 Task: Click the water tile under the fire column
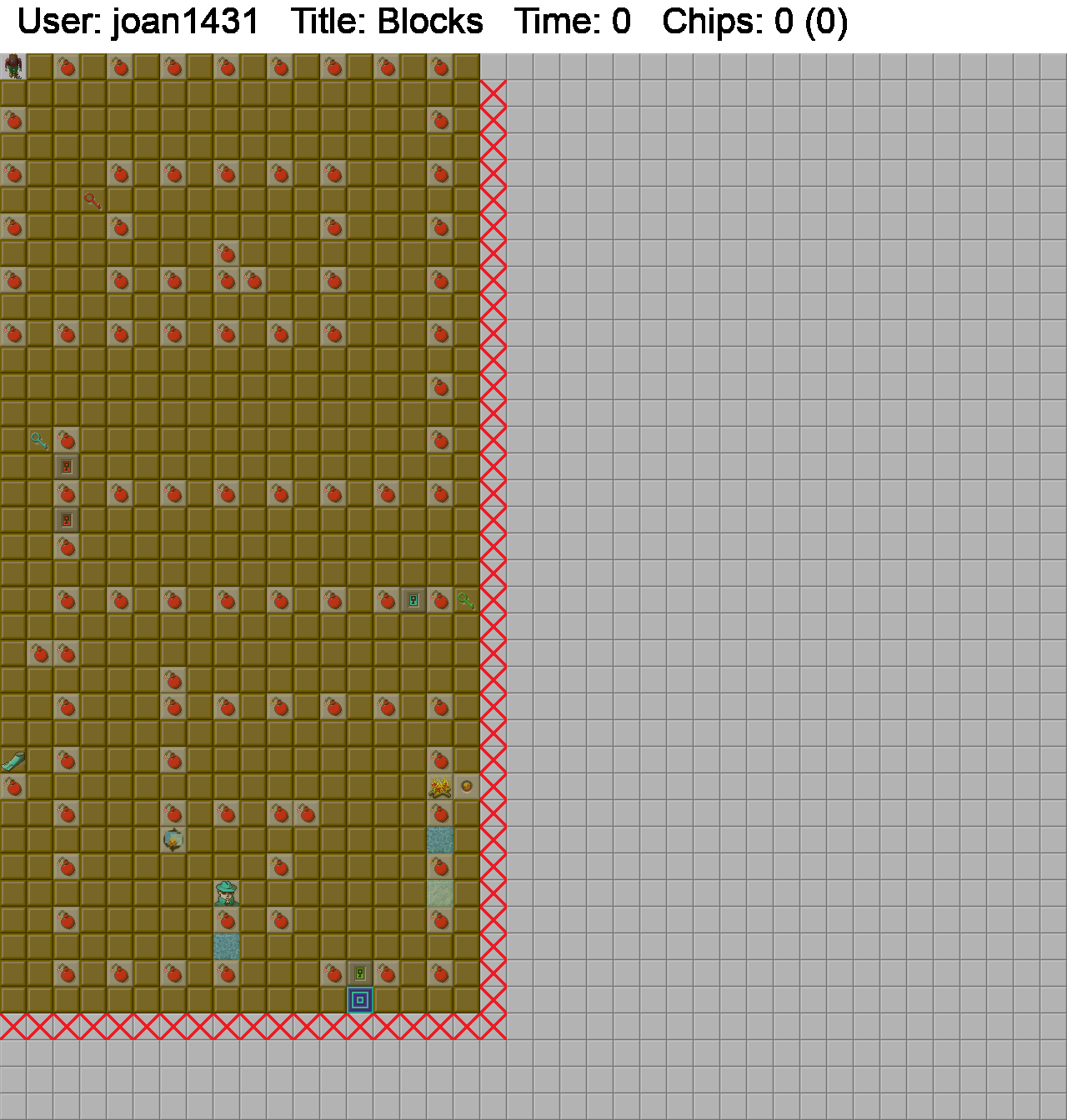coord(440,840)
